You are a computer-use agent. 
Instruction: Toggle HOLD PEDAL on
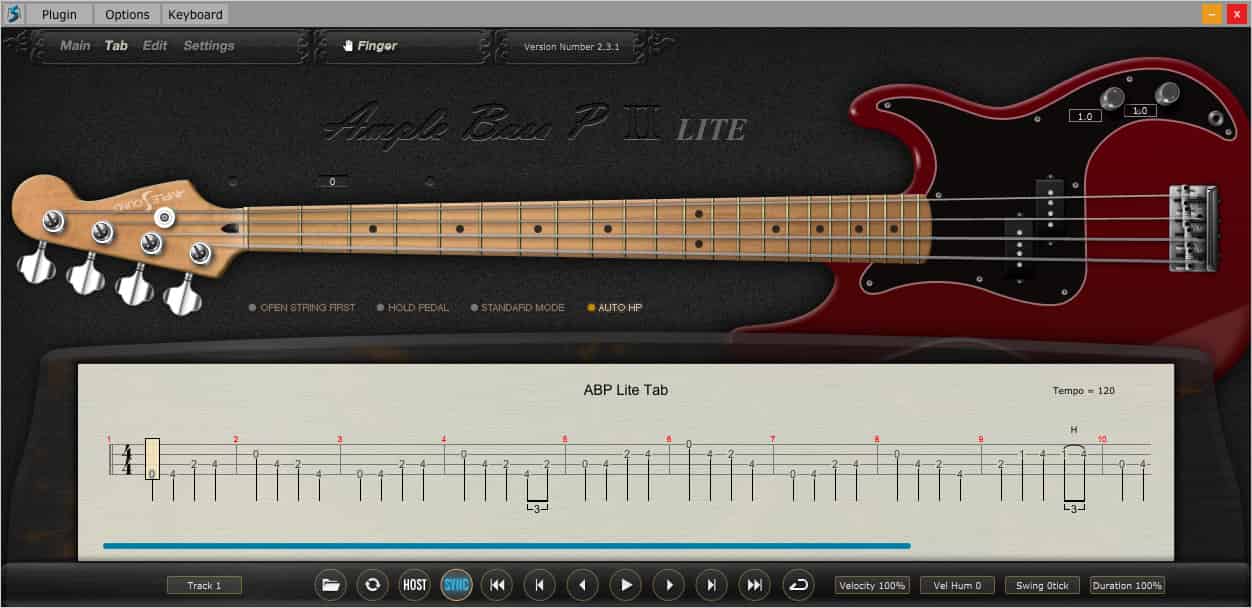(412, 307)
